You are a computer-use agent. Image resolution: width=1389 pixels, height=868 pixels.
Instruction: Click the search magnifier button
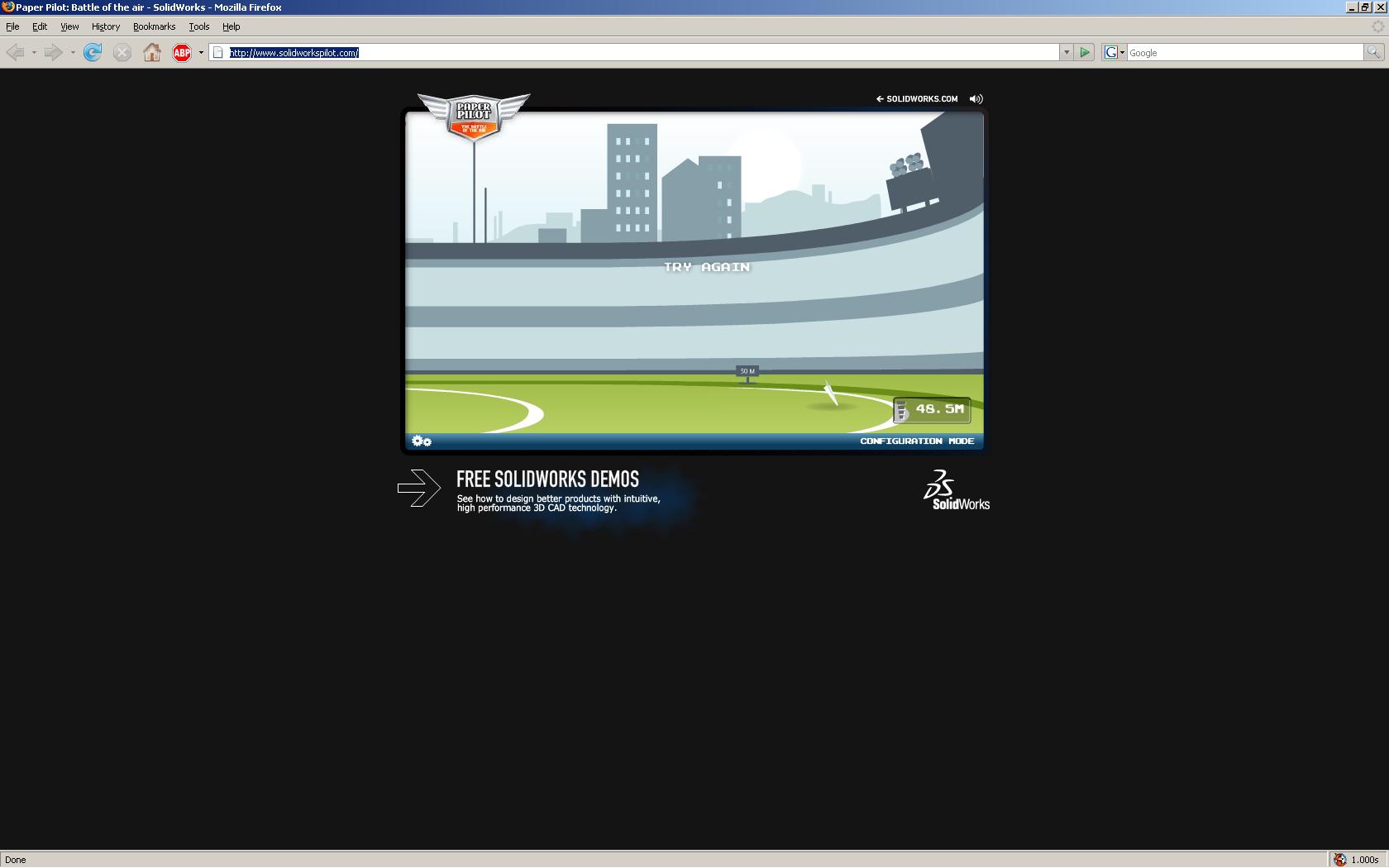click(1373, 53)
